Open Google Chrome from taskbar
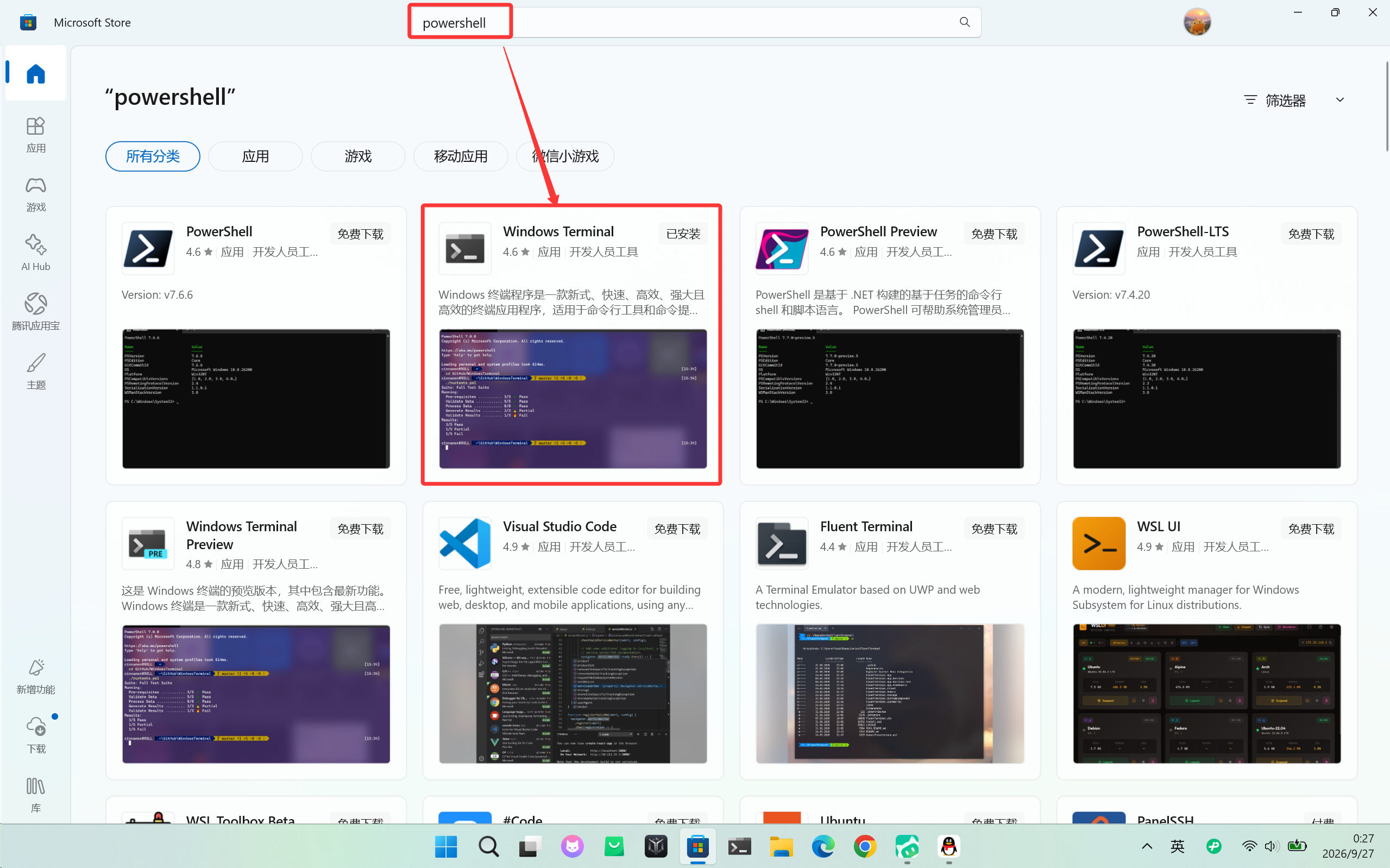 coord(865,846)
